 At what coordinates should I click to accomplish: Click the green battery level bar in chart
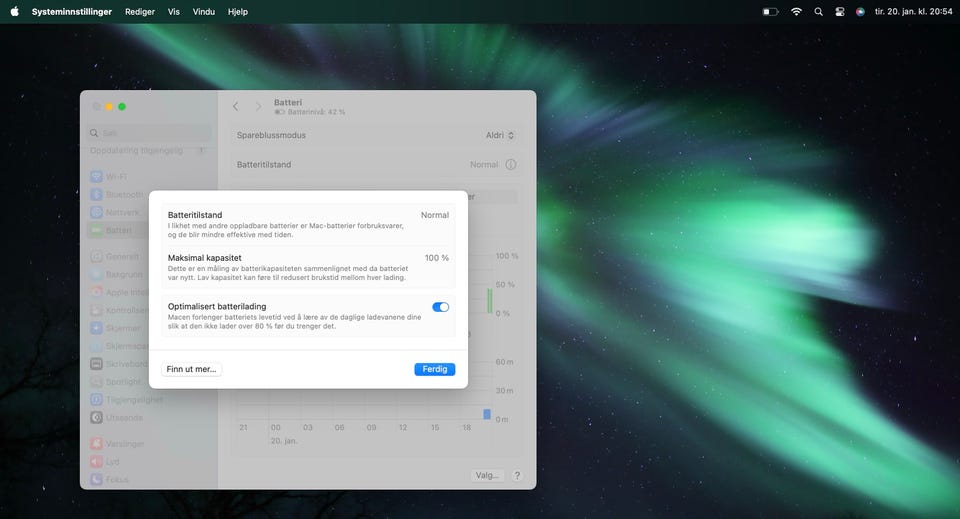coord(490,301)
